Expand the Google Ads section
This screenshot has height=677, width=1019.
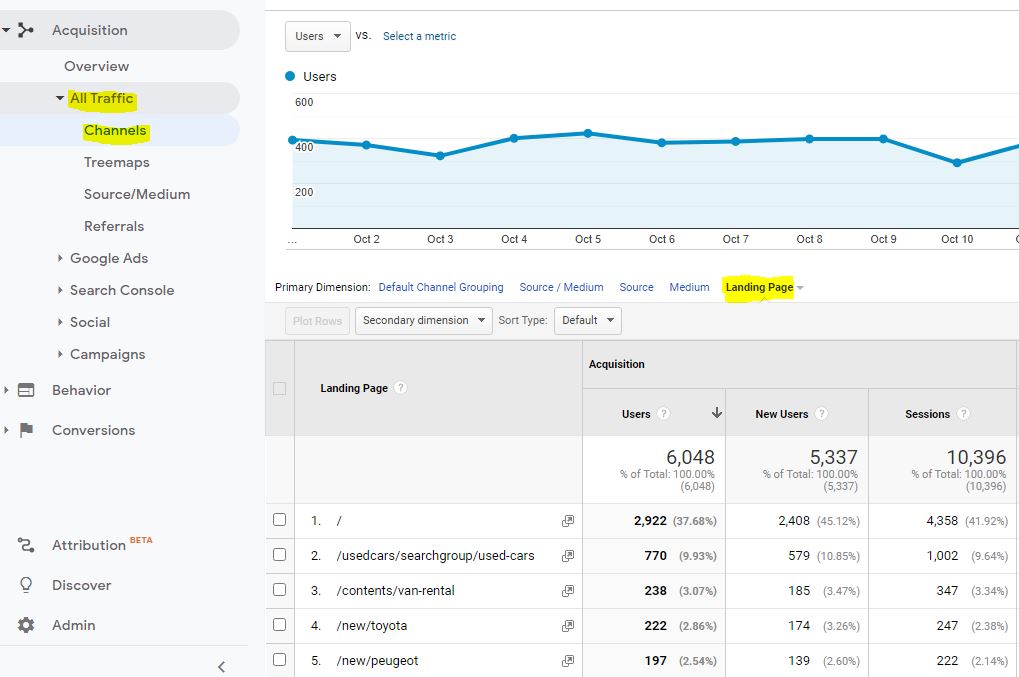pyautogui.click(x=107, y=258)
